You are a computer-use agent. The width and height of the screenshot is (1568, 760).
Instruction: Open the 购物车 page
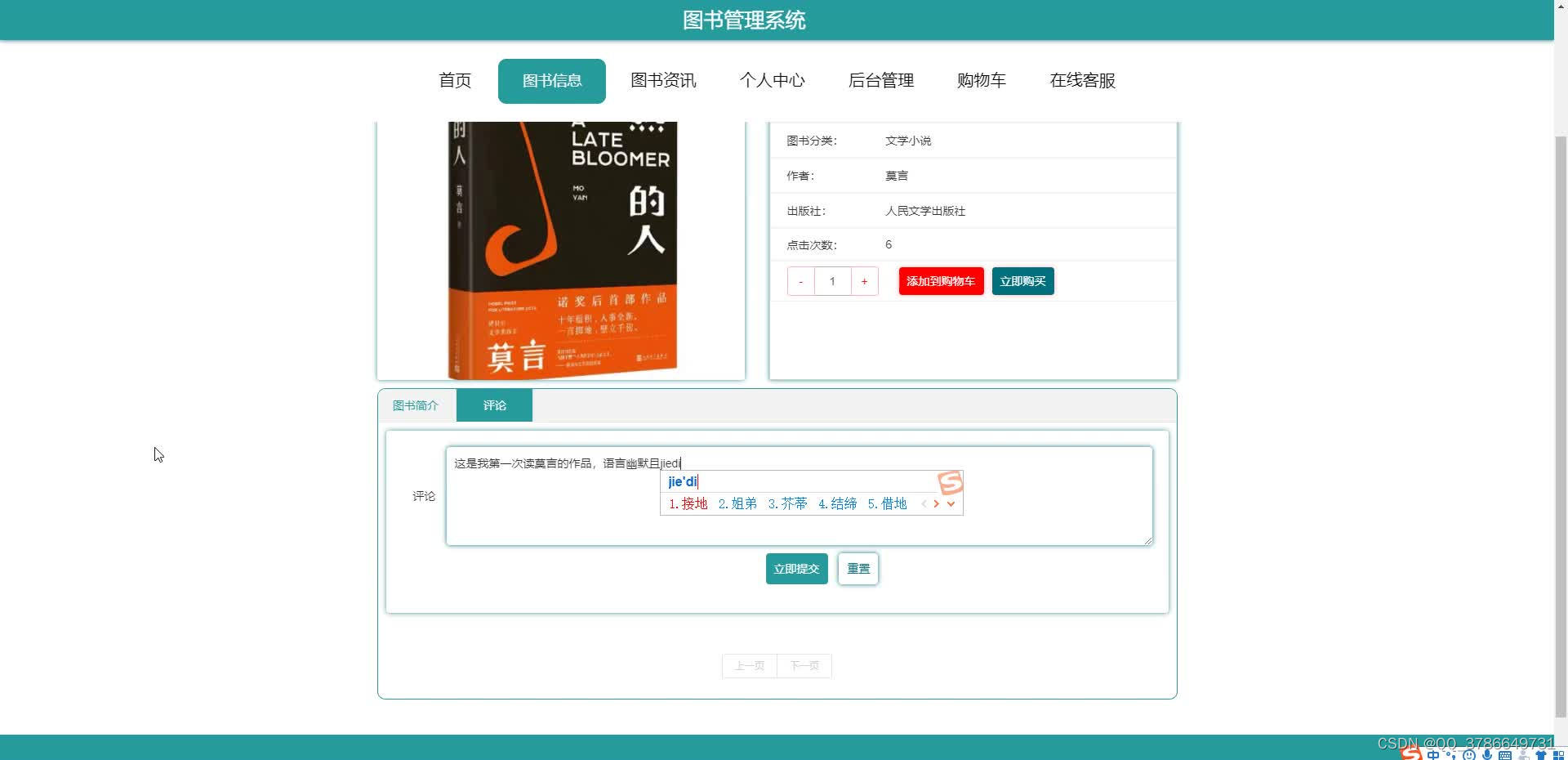coord(981,80)
